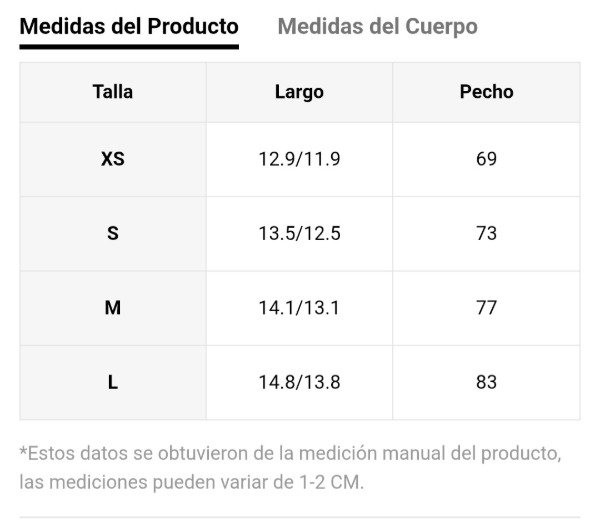The width and height of the screenshot is (600, 521).
Task: Select the S size row label
Action: [113, 233]
